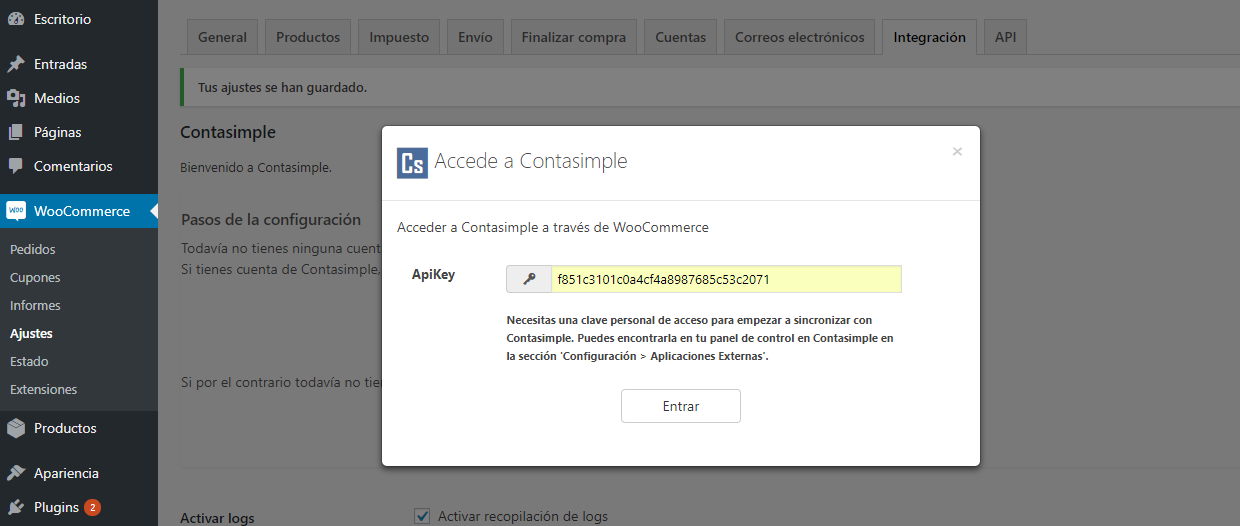Switch to the Envío tab
The image size is (1240, 526).
pos(475,37)
